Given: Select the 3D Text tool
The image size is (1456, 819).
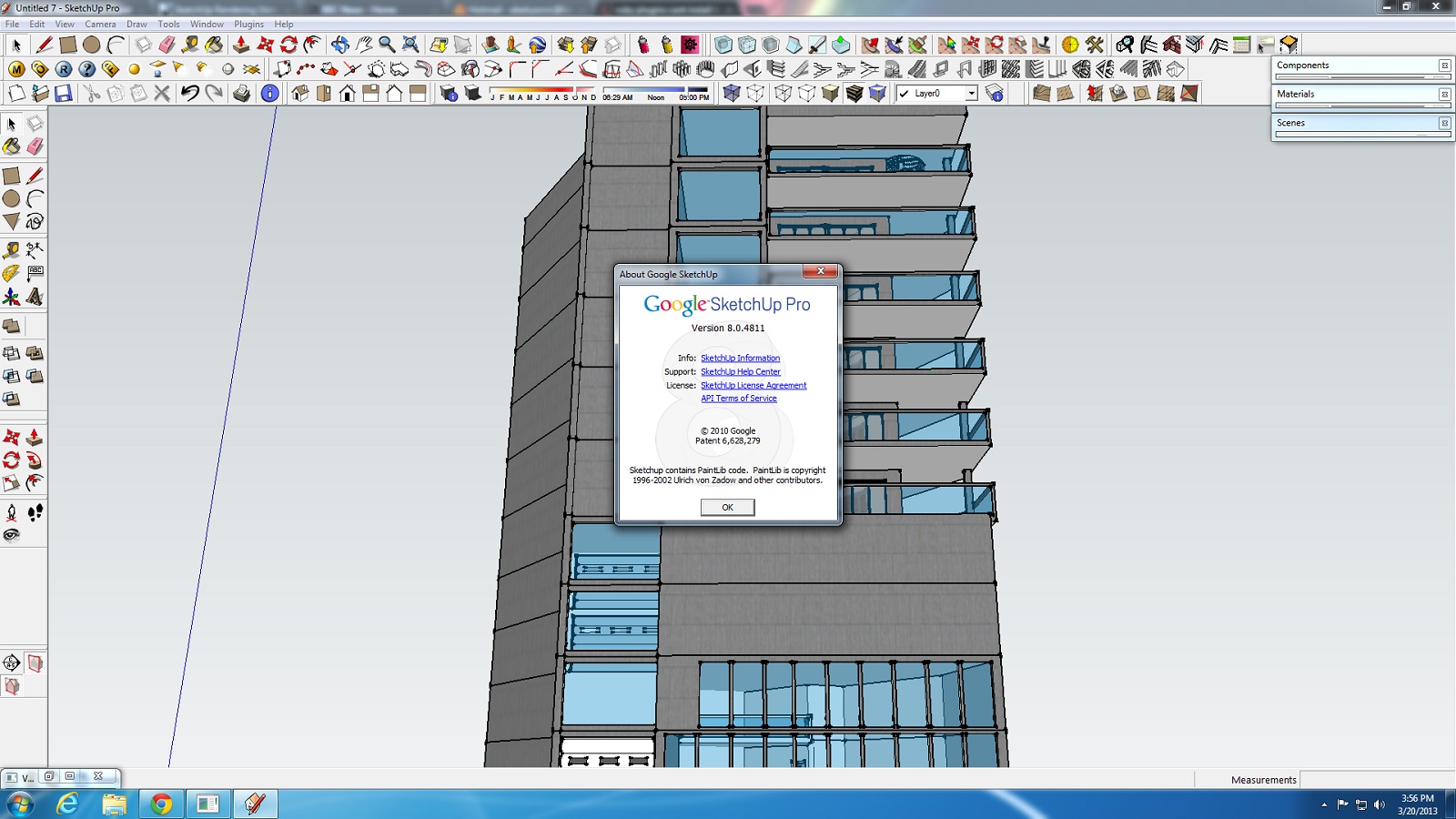Looking at the screenshot, I should (35, 297).
